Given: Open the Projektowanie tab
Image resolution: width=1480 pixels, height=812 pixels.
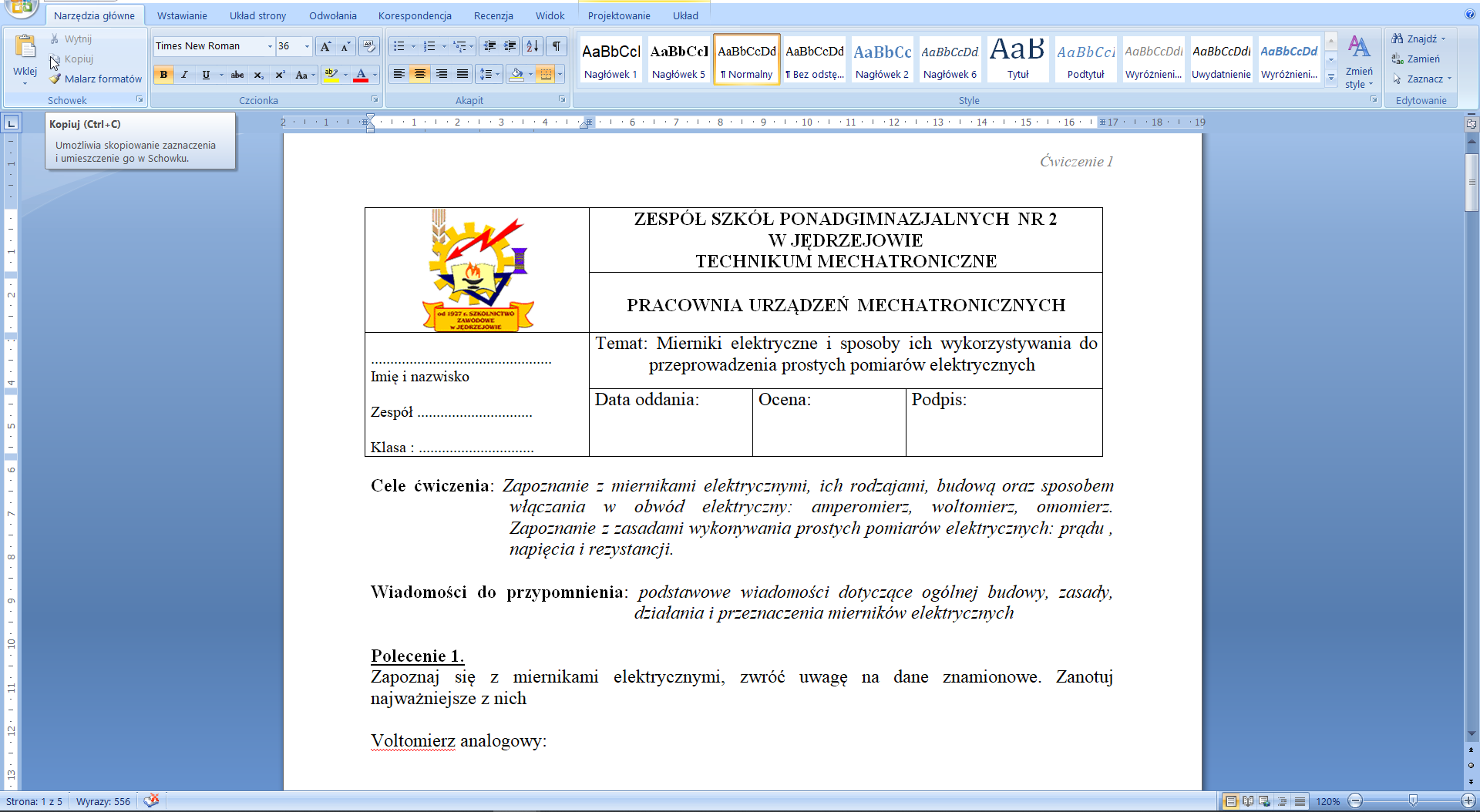Looking at the screenshot, I should tap(619, 15).
